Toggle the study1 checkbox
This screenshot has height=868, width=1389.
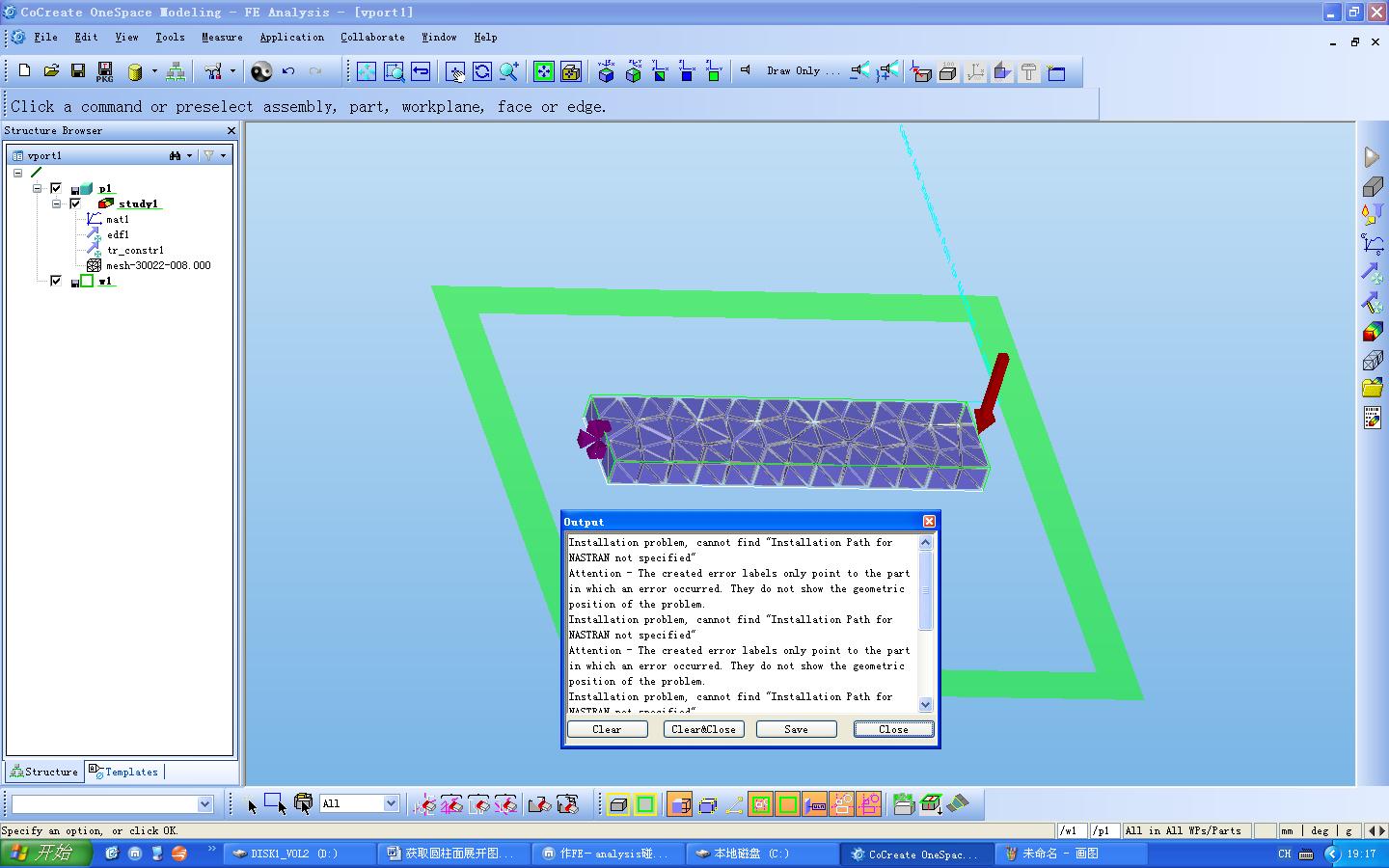(x=75, y=203)
